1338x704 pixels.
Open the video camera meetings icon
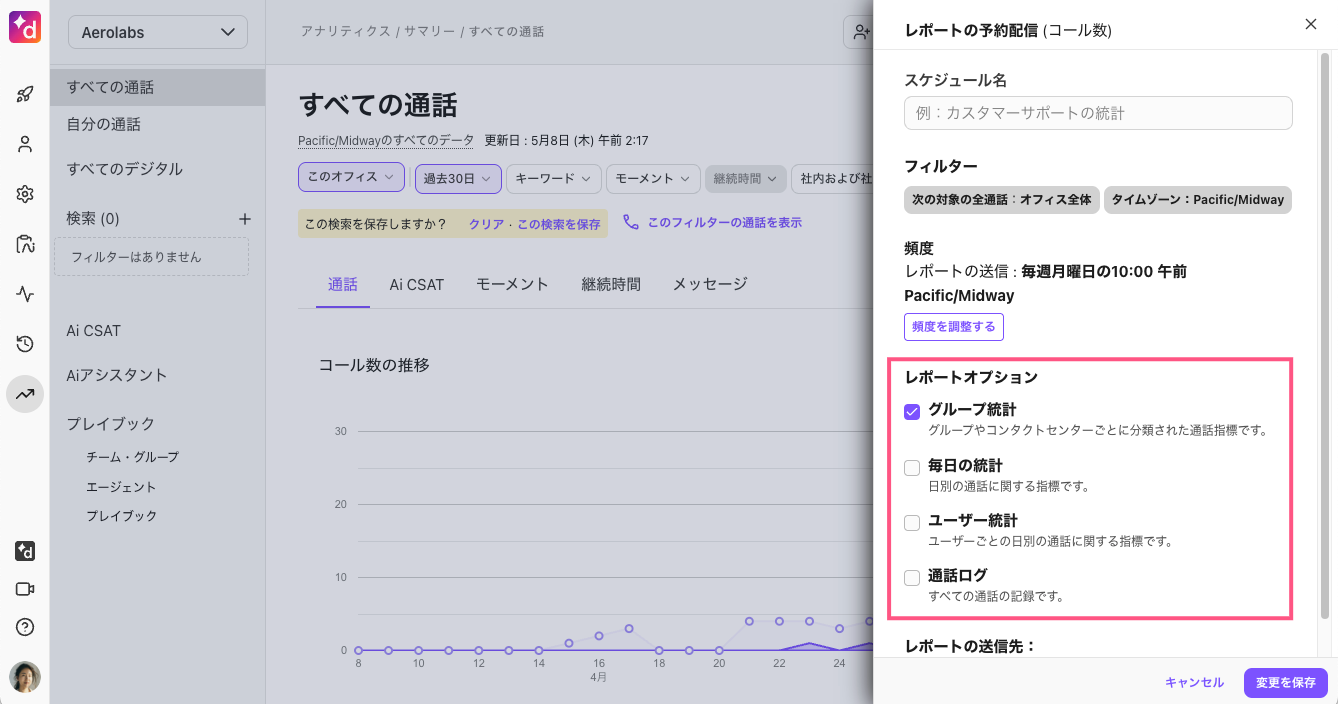click(25, 589)
